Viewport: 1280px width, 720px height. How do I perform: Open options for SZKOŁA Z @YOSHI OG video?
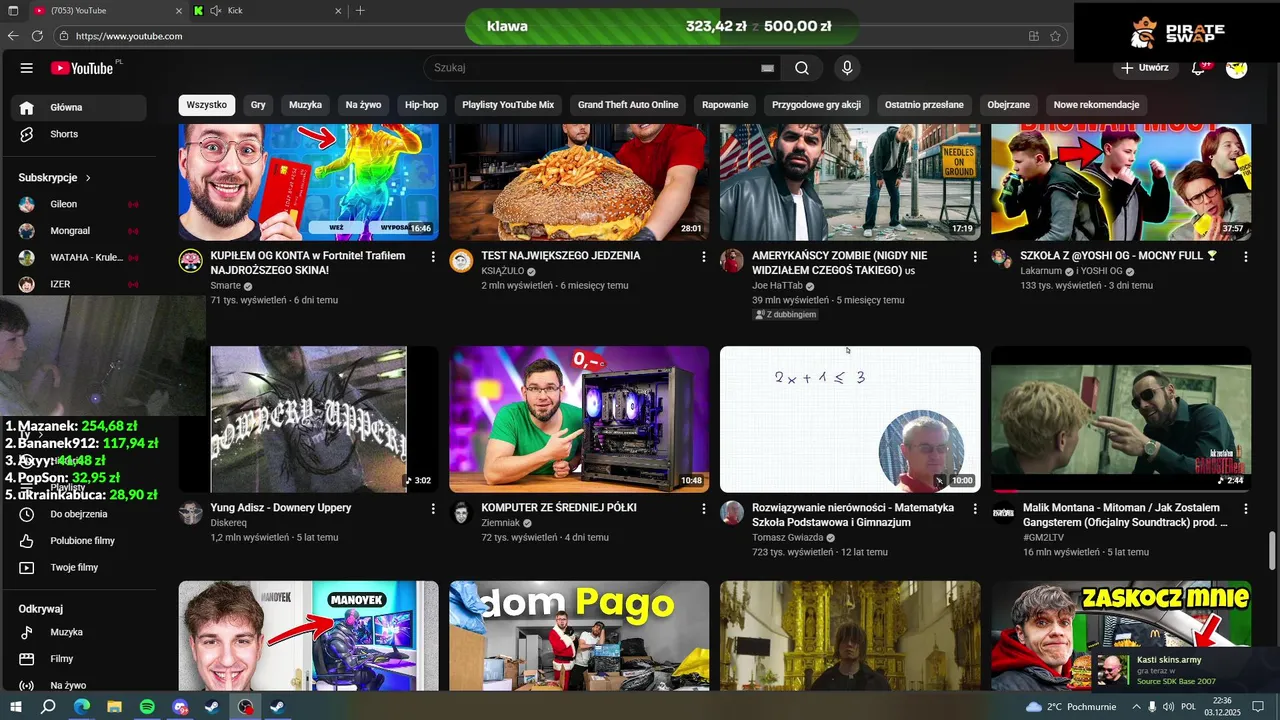pyautogui.click(x=1245, y=257)
